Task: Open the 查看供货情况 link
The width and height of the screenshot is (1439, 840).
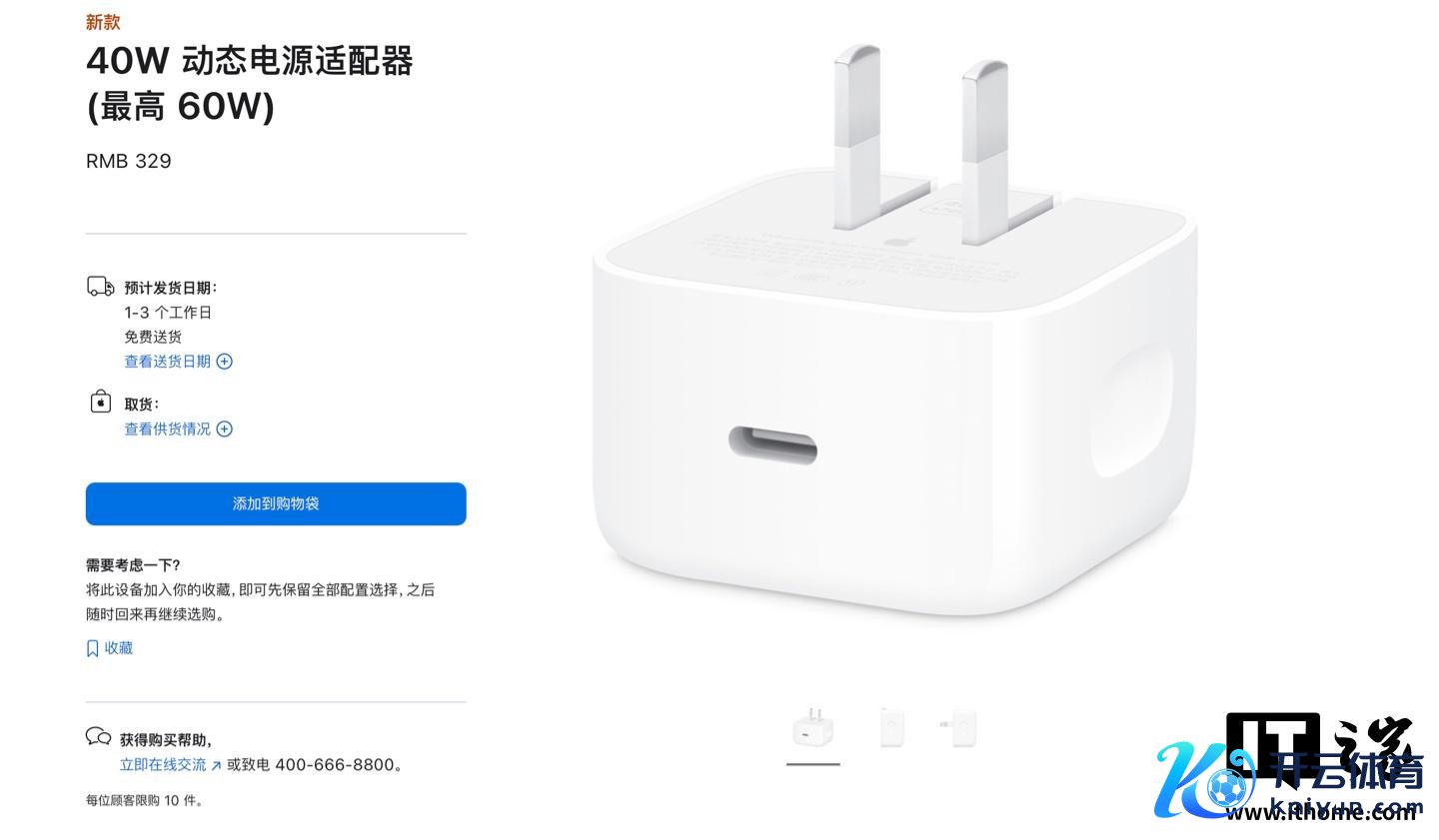Action: 168,429
